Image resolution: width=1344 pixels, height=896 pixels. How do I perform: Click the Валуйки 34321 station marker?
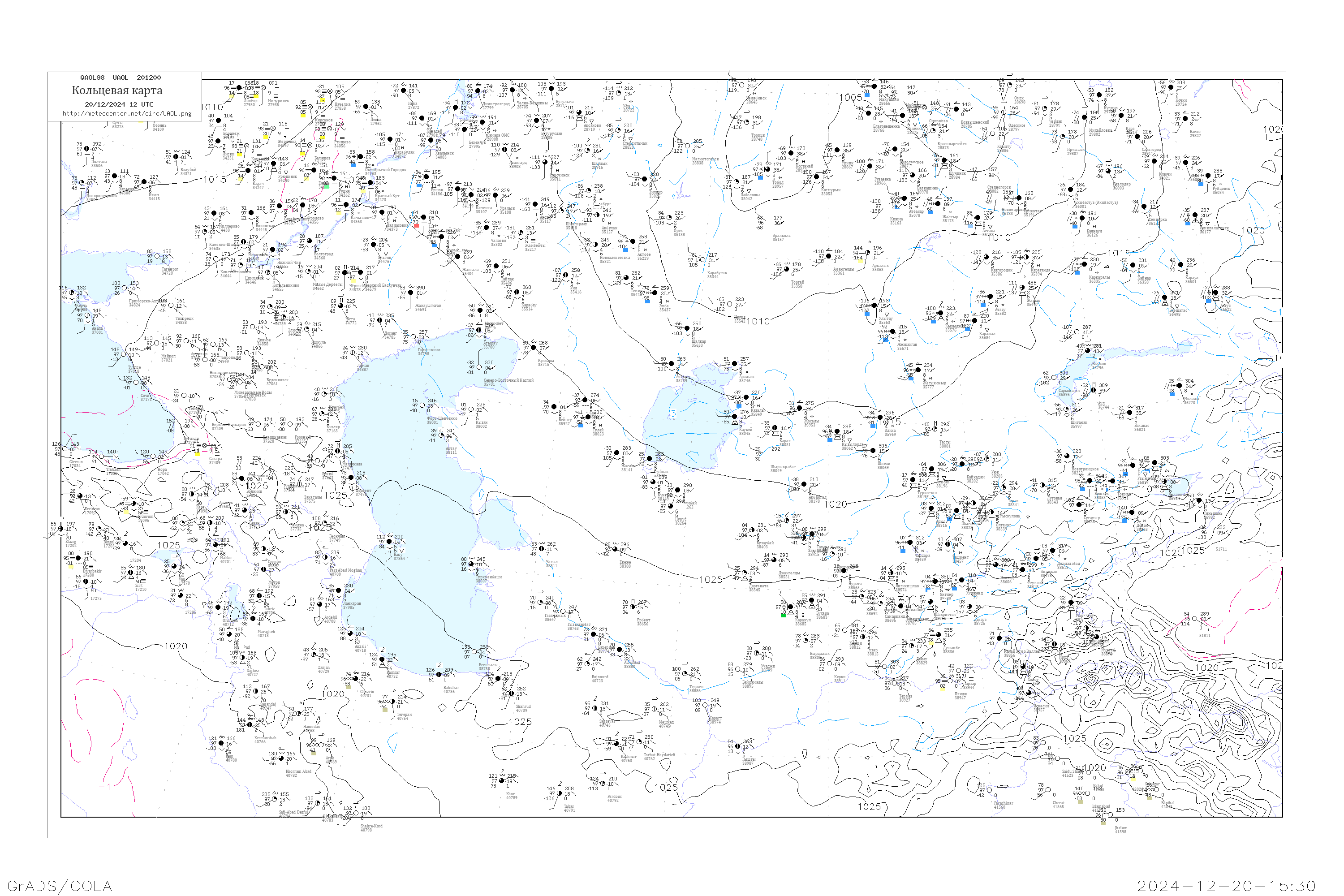click(176, 156)
